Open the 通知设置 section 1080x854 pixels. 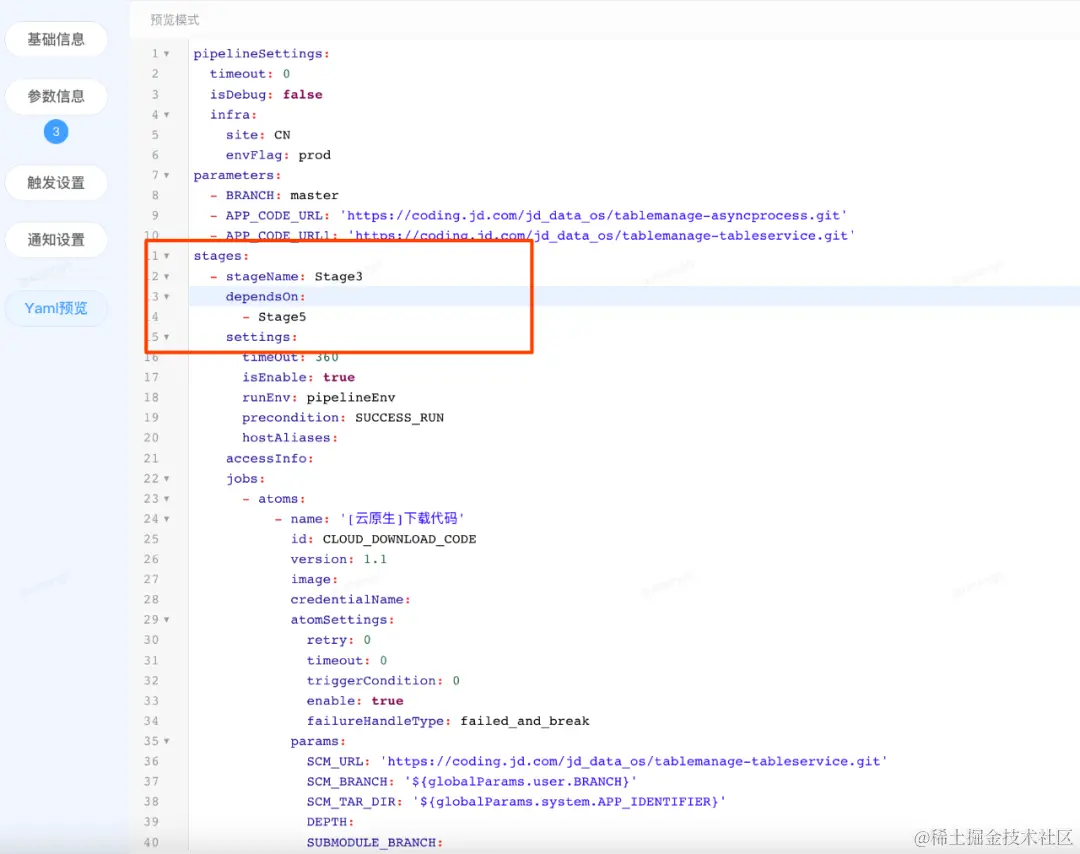point(56,240)
